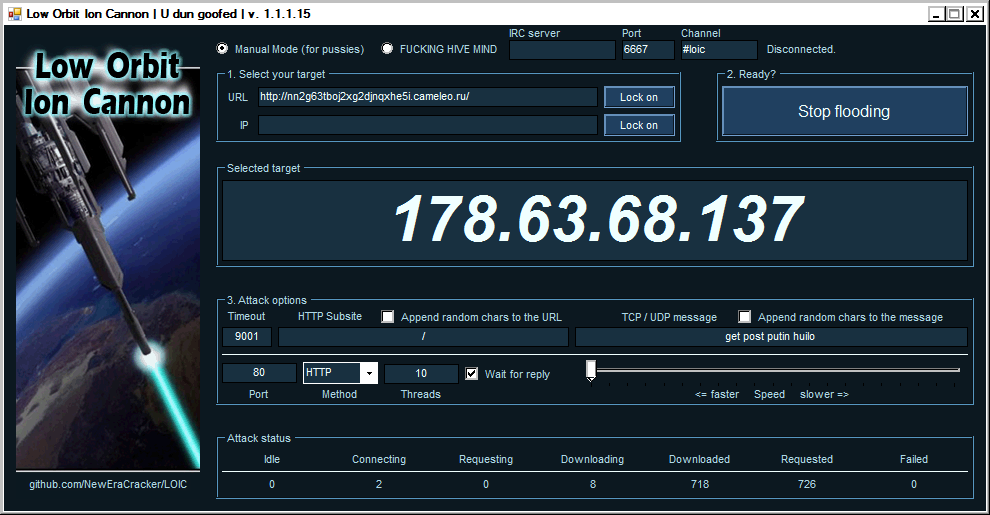The height and width of the screenshot is (515, 990).
Task: Click the Timeout field showing 9001
Action: pos(247,336)
